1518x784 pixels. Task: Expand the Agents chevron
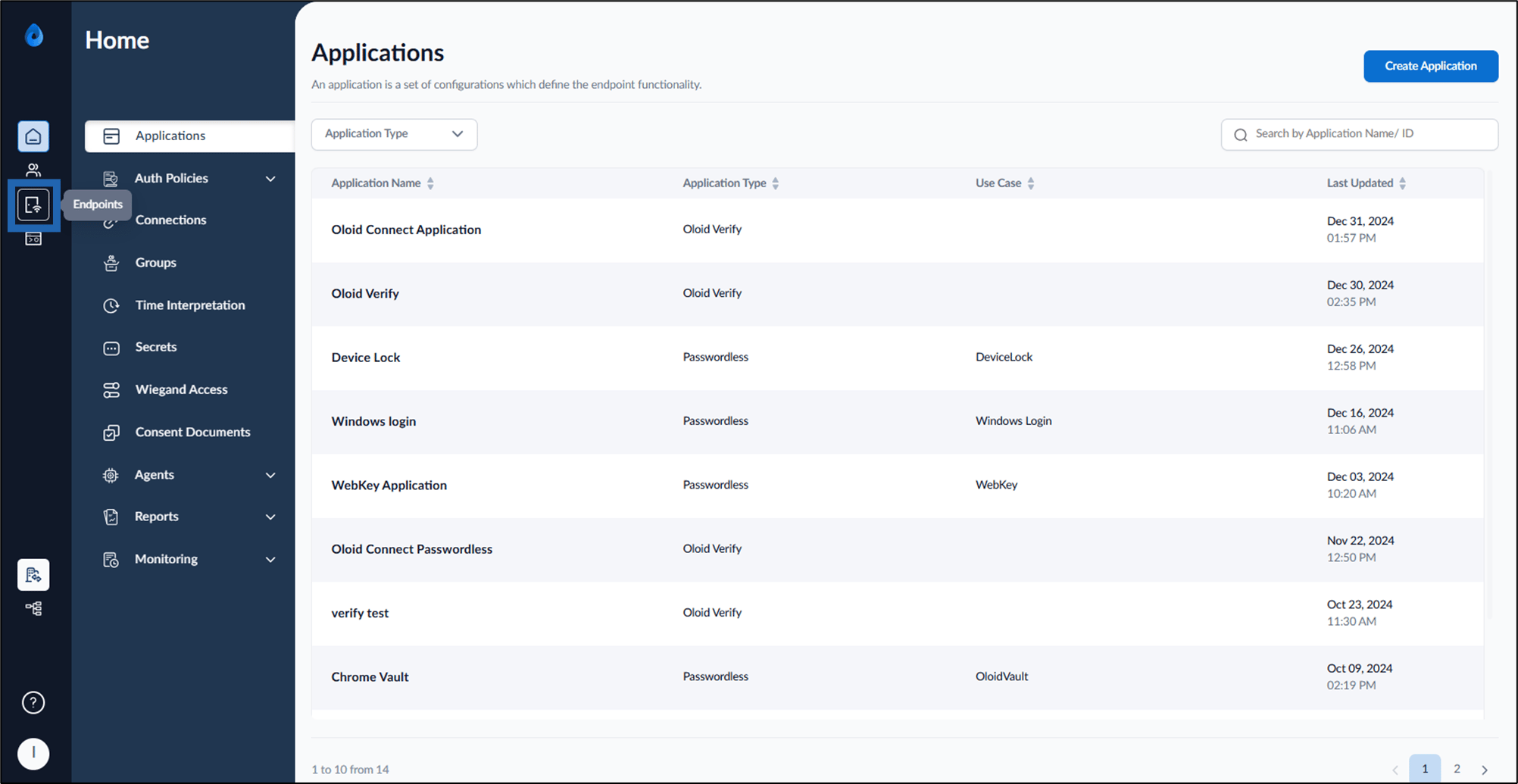click(270, 475)
